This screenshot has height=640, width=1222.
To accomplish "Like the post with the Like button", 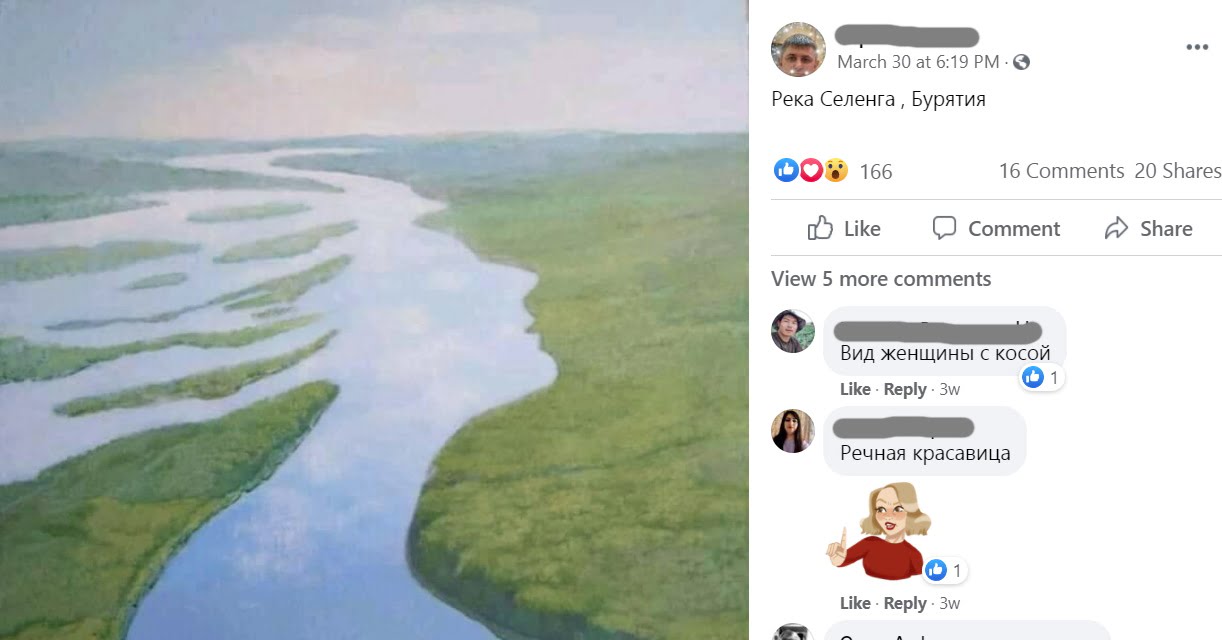I will point(844,228).
